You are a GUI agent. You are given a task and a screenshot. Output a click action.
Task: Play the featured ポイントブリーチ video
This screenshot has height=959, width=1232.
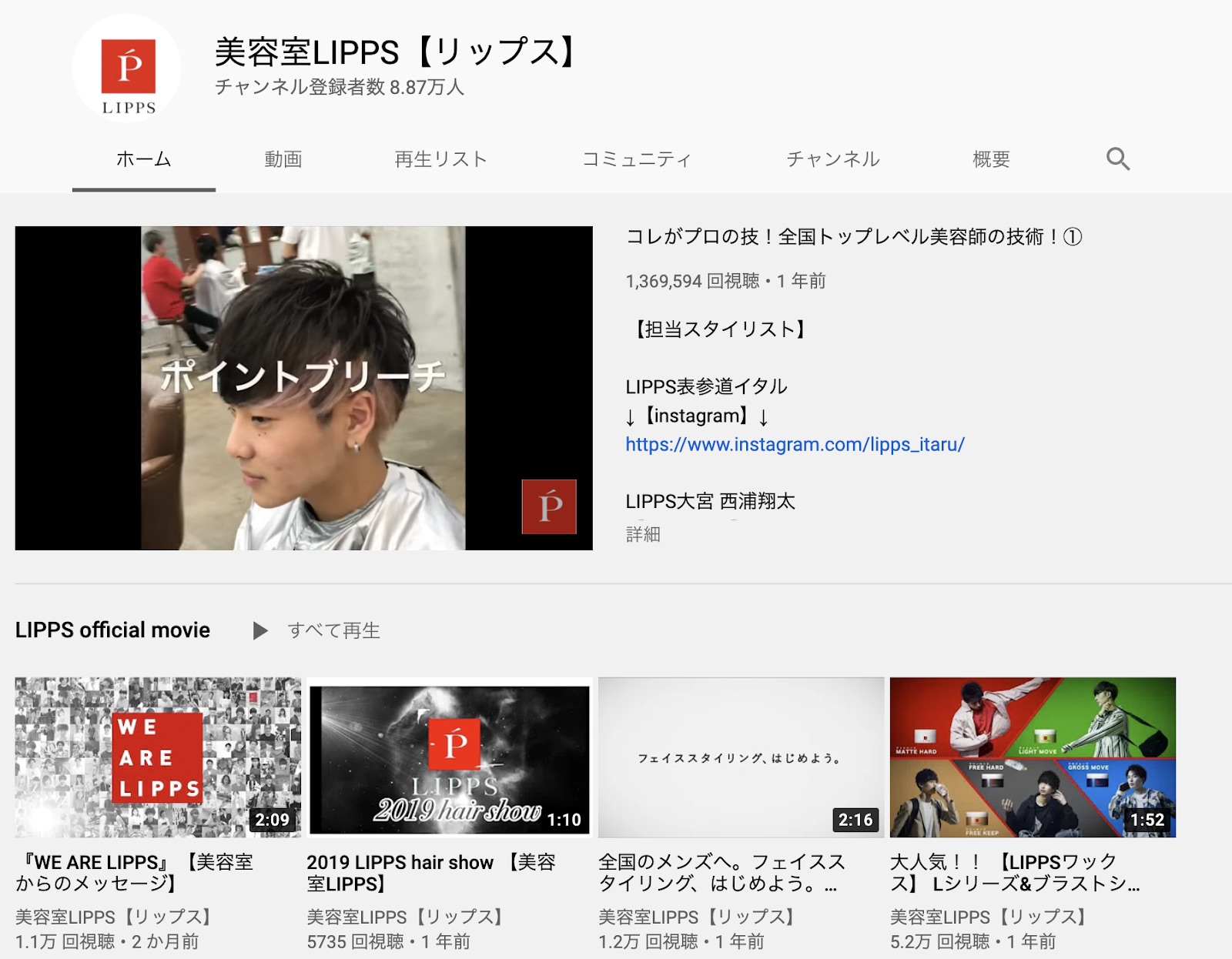coord(303,388)
